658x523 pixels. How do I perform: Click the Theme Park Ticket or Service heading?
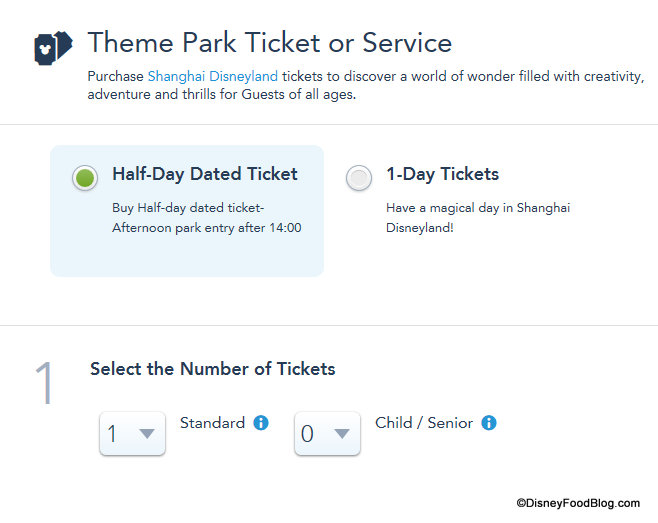[x=270, y=43]
